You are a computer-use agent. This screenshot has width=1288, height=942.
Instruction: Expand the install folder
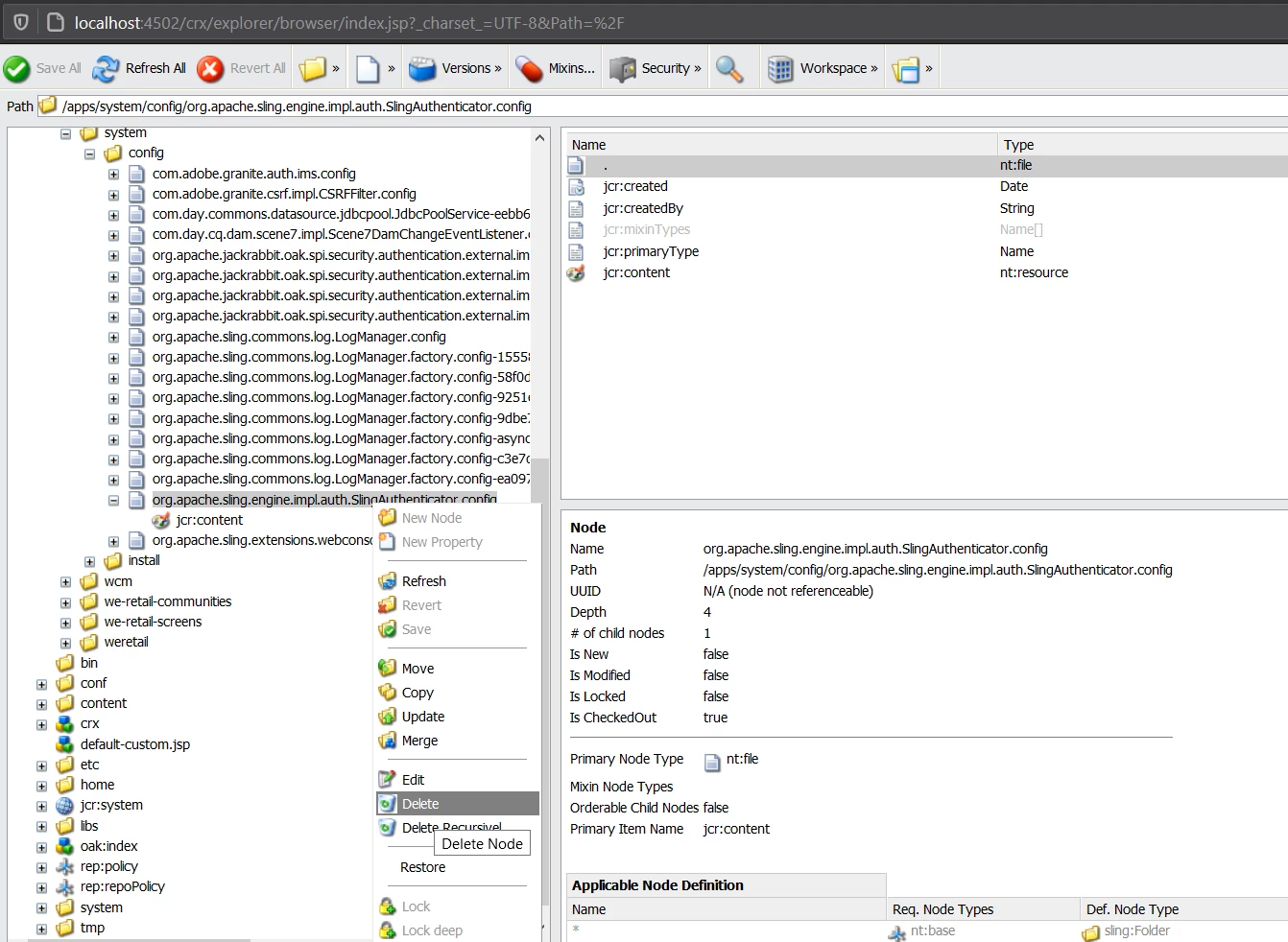click(89, 561)
